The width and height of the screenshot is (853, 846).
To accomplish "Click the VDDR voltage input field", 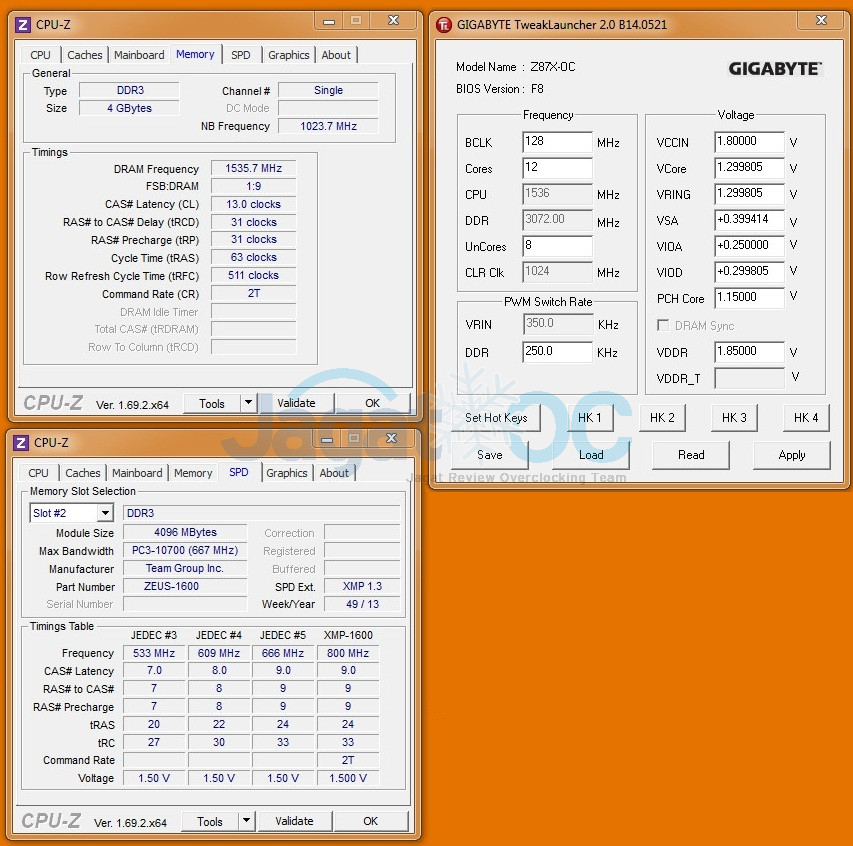I will tap(749, 352).
